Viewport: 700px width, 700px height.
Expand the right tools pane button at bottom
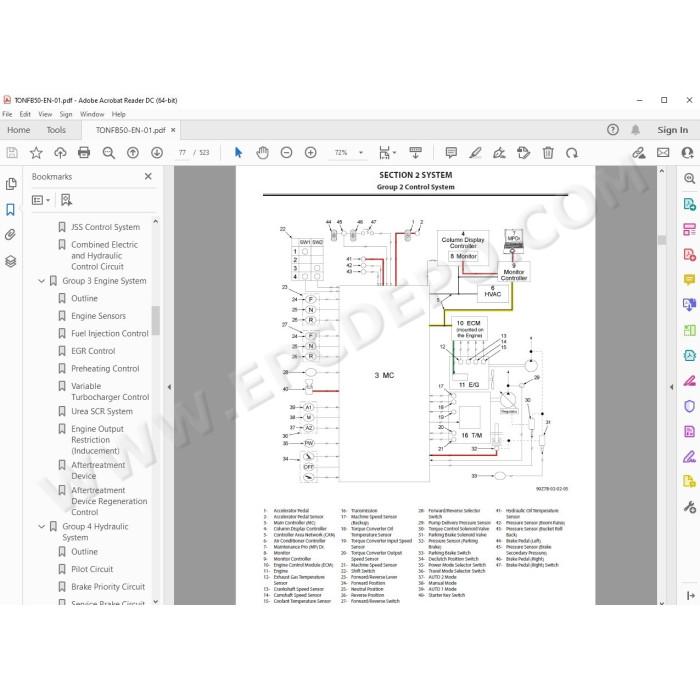pyautogui.click(x=691, y=596)
